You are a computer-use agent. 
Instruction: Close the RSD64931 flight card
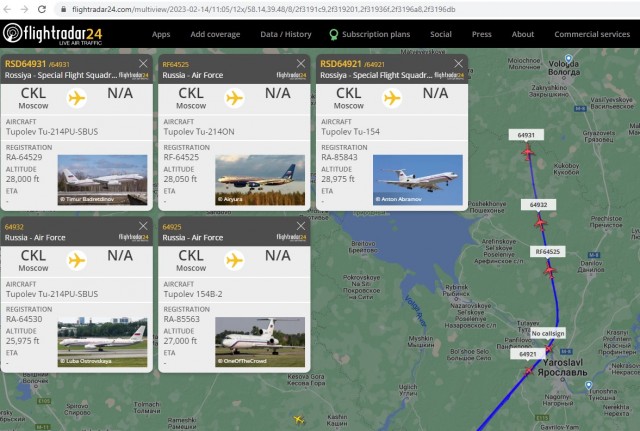143,64
